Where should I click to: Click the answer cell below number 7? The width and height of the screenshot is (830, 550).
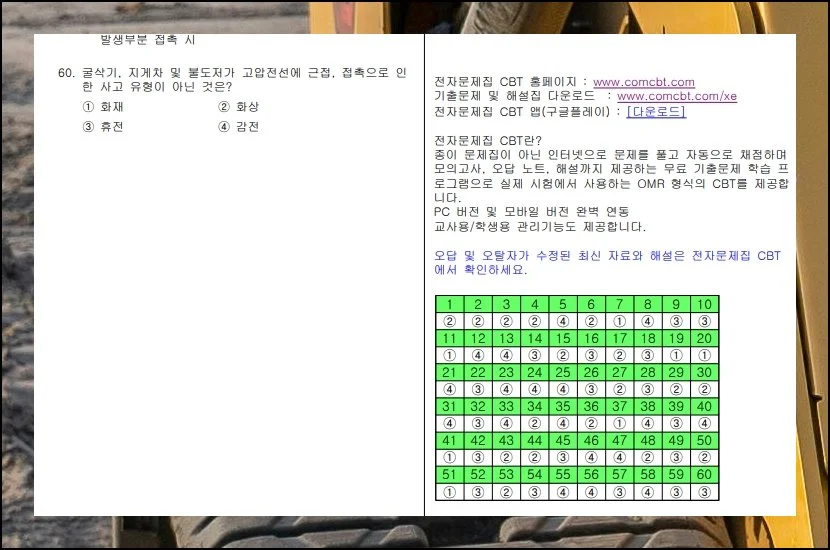tap(619, 321)
